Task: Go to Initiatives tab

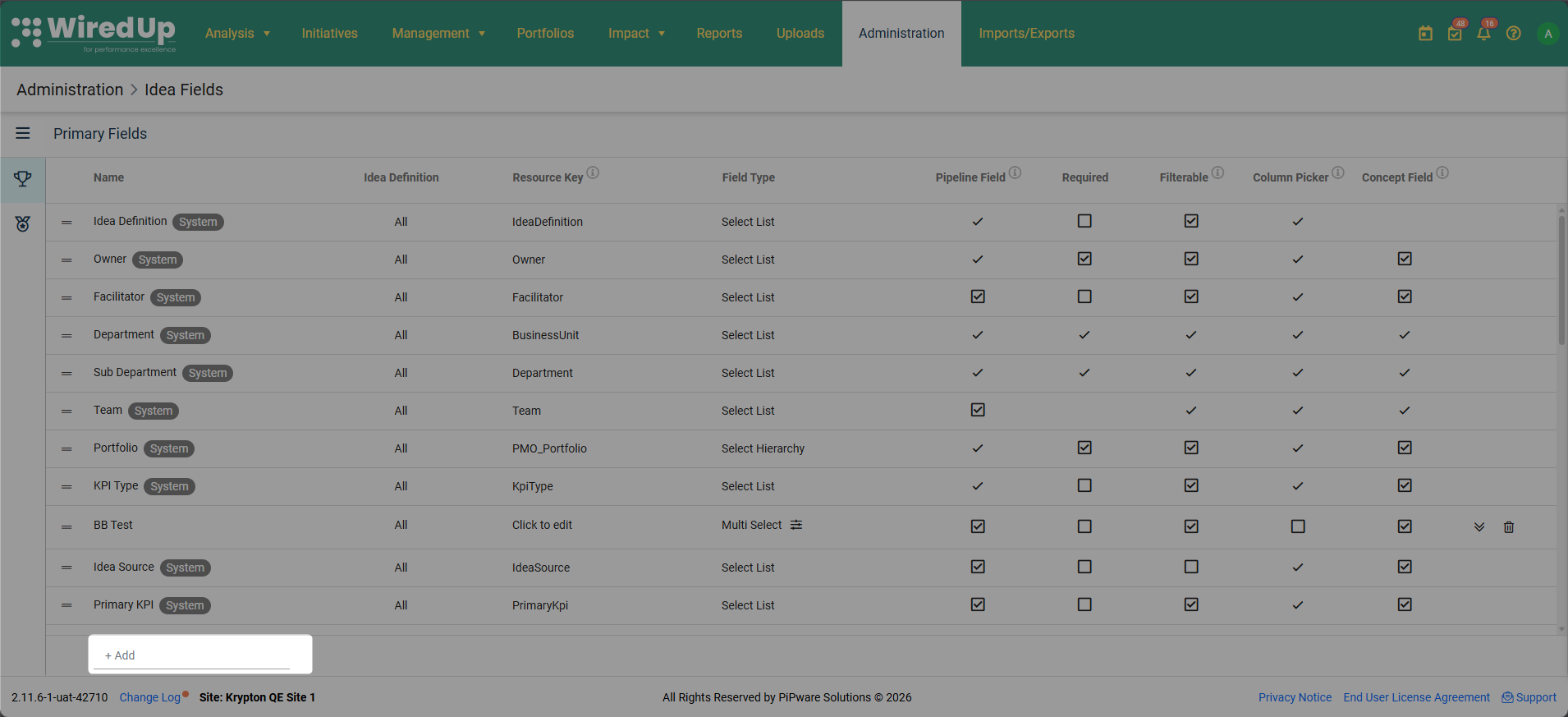Action: [329, 34]
